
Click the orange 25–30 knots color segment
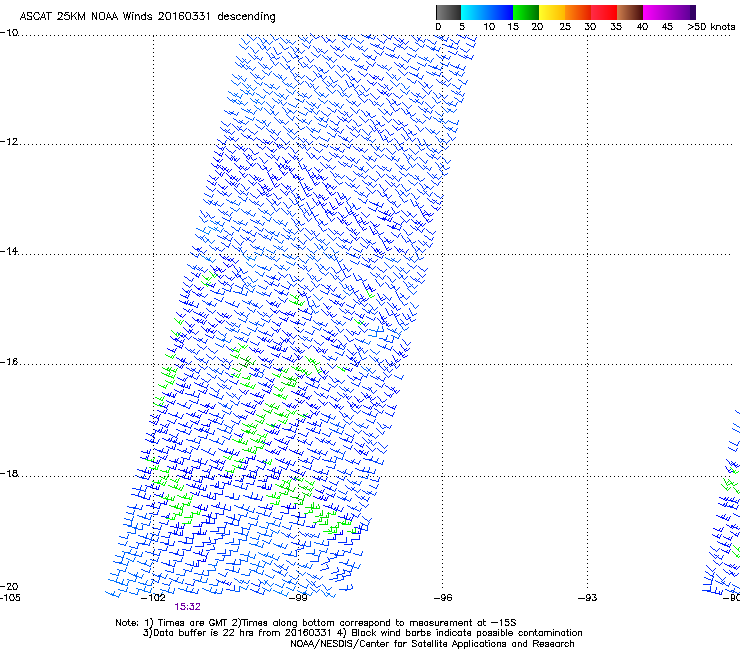(578, 12)
